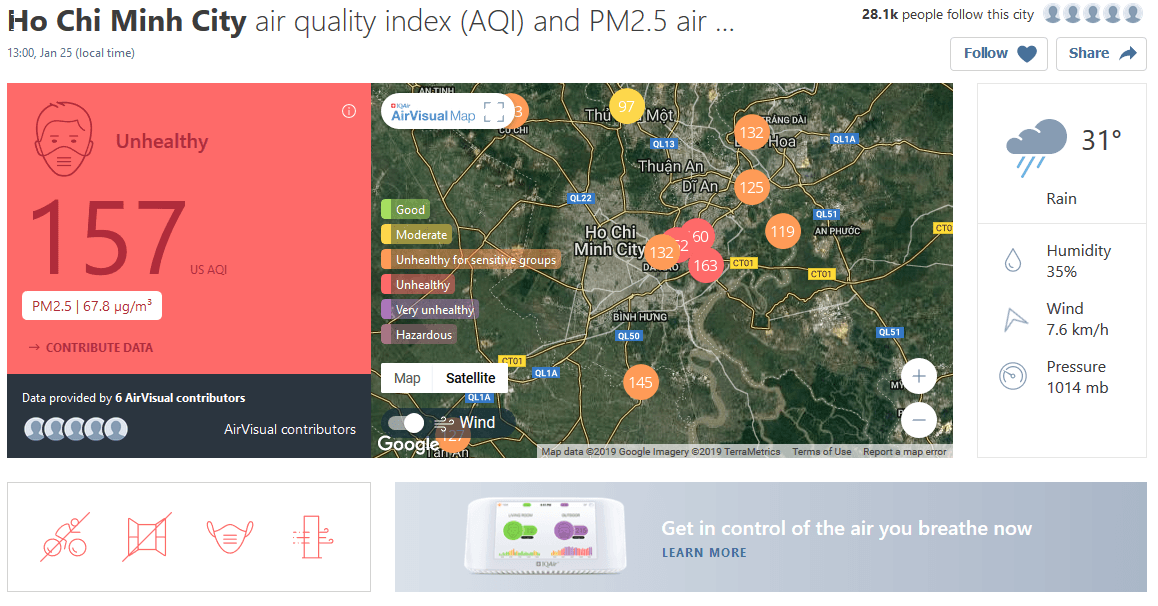
Task: Click the yellow Moderate legend swatch
Action: coord(386,235)
